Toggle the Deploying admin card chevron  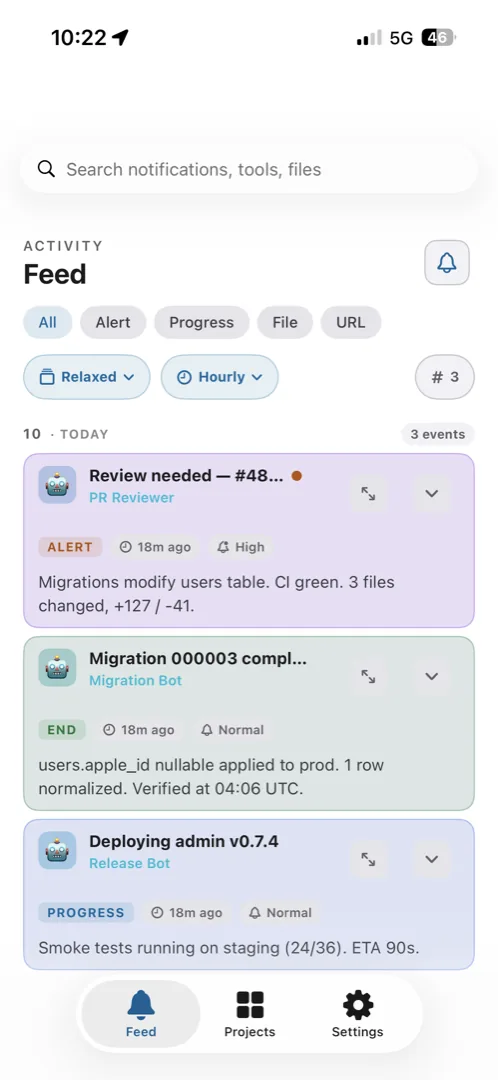click(432, 859)
